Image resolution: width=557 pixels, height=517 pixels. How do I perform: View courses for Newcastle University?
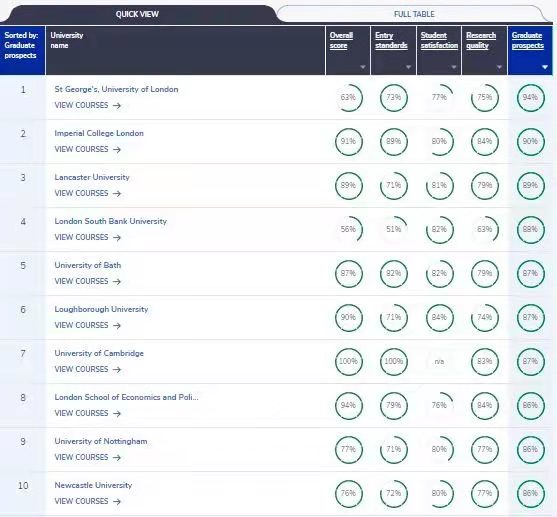pos(88,502)
